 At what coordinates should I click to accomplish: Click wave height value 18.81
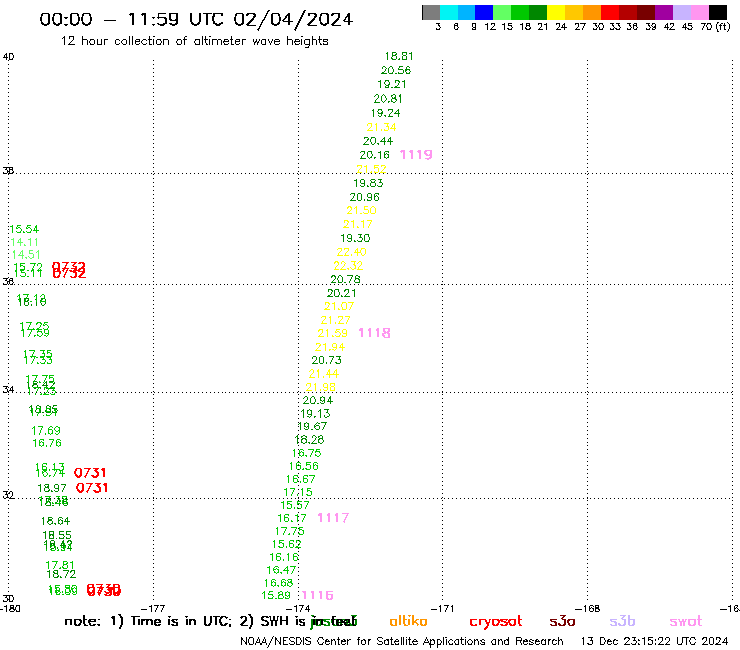(x=399, y=56)
